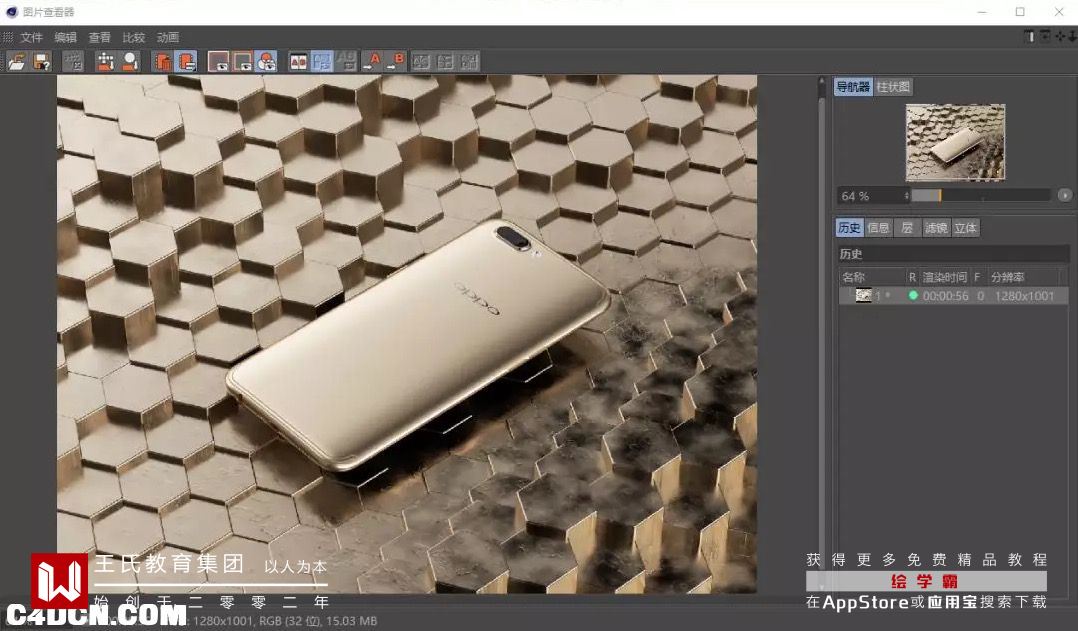Select history entry 1 thumbnail
This screenshot has width=1078, height=631.
[864, 296]
